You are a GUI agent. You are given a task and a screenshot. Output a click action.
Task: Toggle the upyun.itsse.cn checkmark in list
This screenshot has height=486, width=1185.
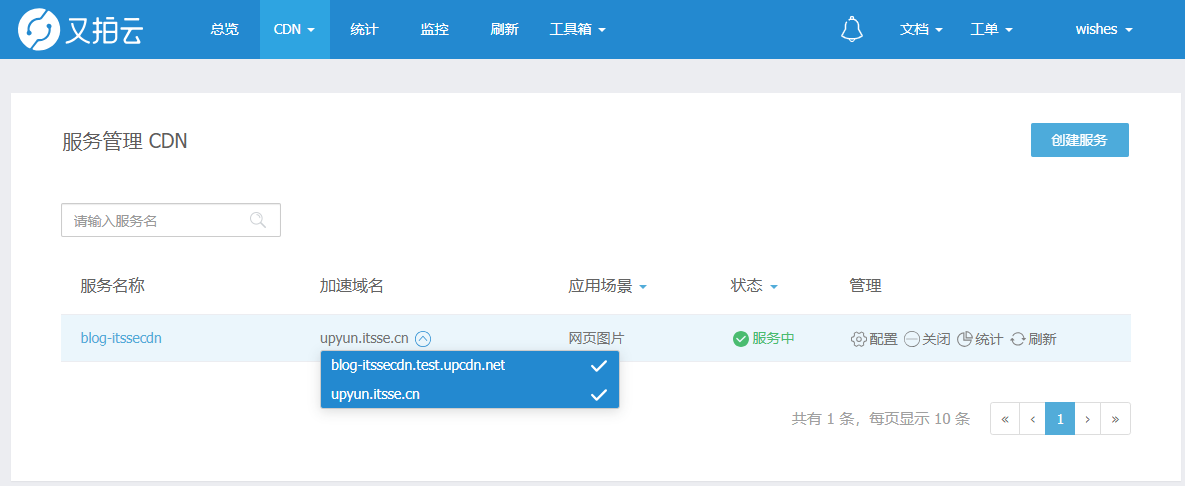(x=599, y=395)
